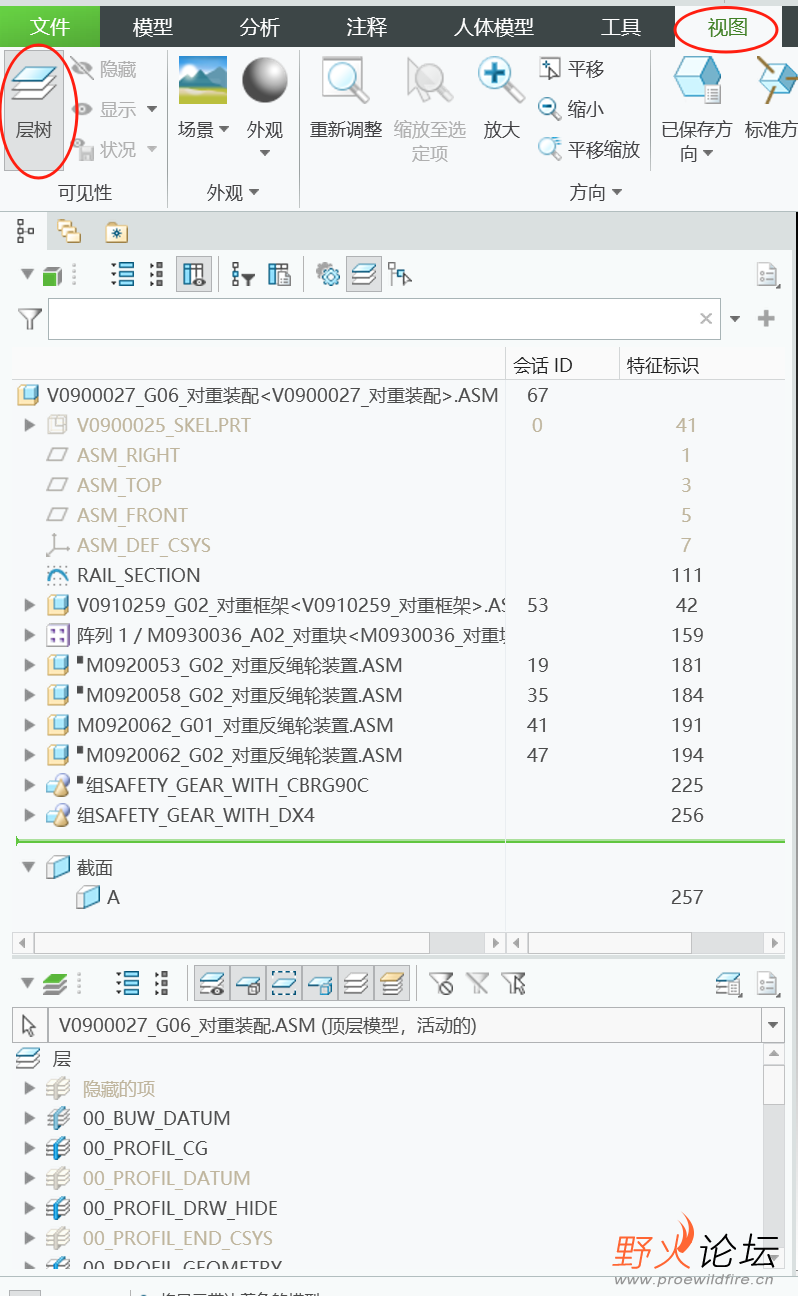Open the active model dropdown V0900027_G06

[773, 1025]
